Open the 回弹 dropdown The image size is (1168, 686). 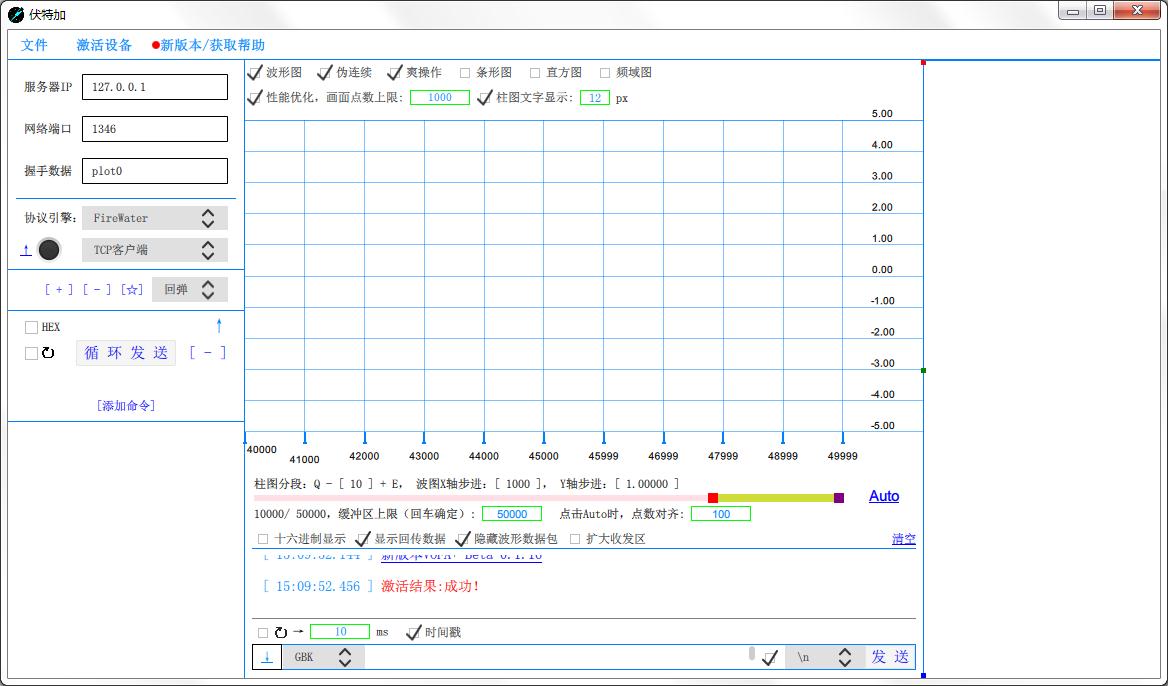click(x=190, y=290)
